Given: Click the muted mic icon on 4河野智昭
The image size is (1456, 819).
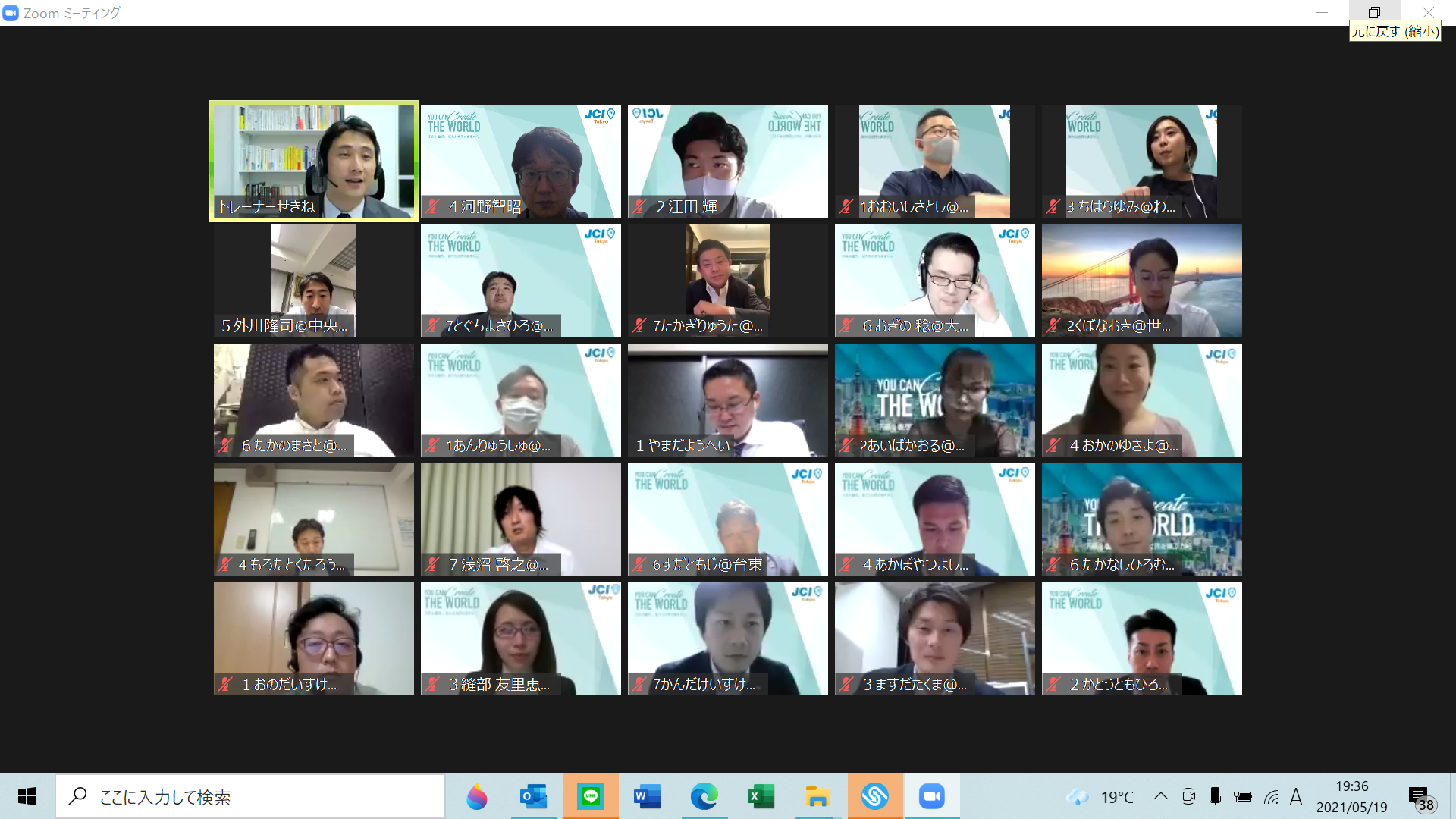Looking at the screenshot, I should tap(433, 206).
